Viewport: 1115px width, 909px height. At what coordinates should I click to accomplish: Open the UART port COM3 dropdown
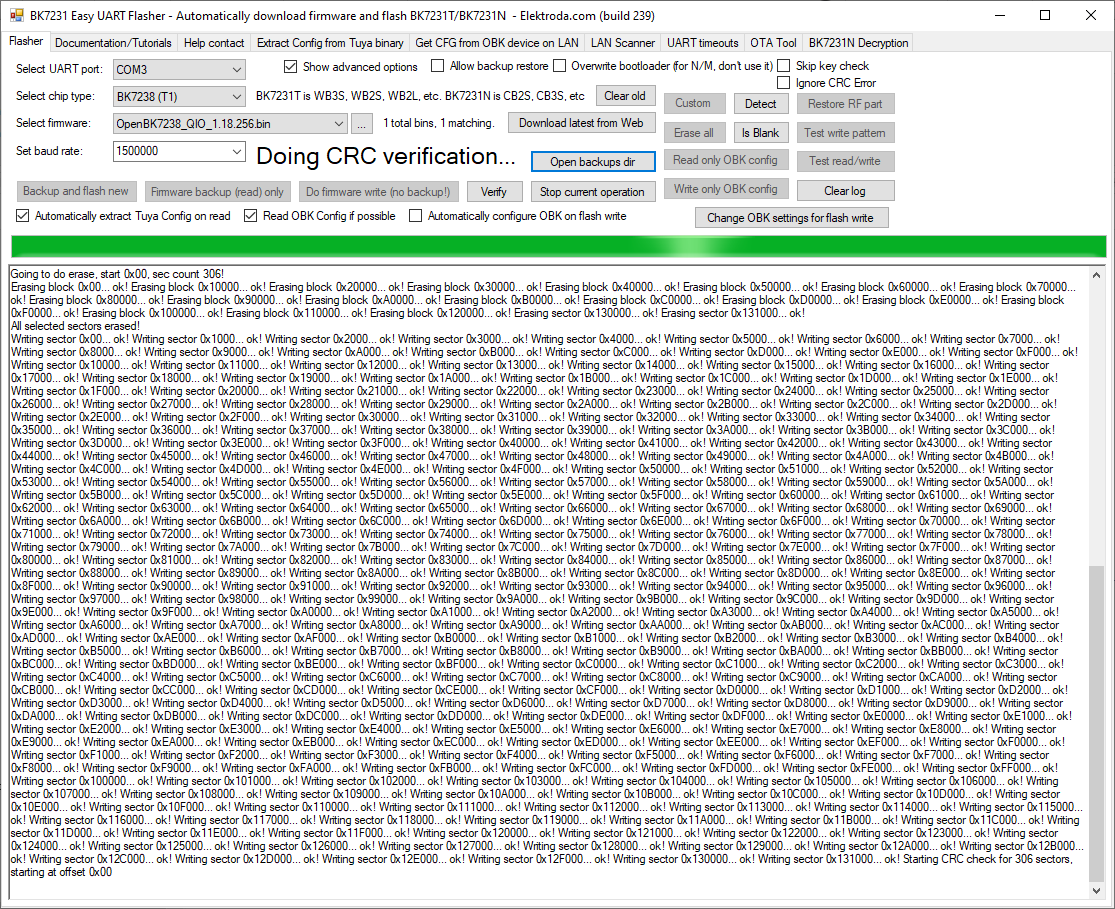(x=179, y=70)
